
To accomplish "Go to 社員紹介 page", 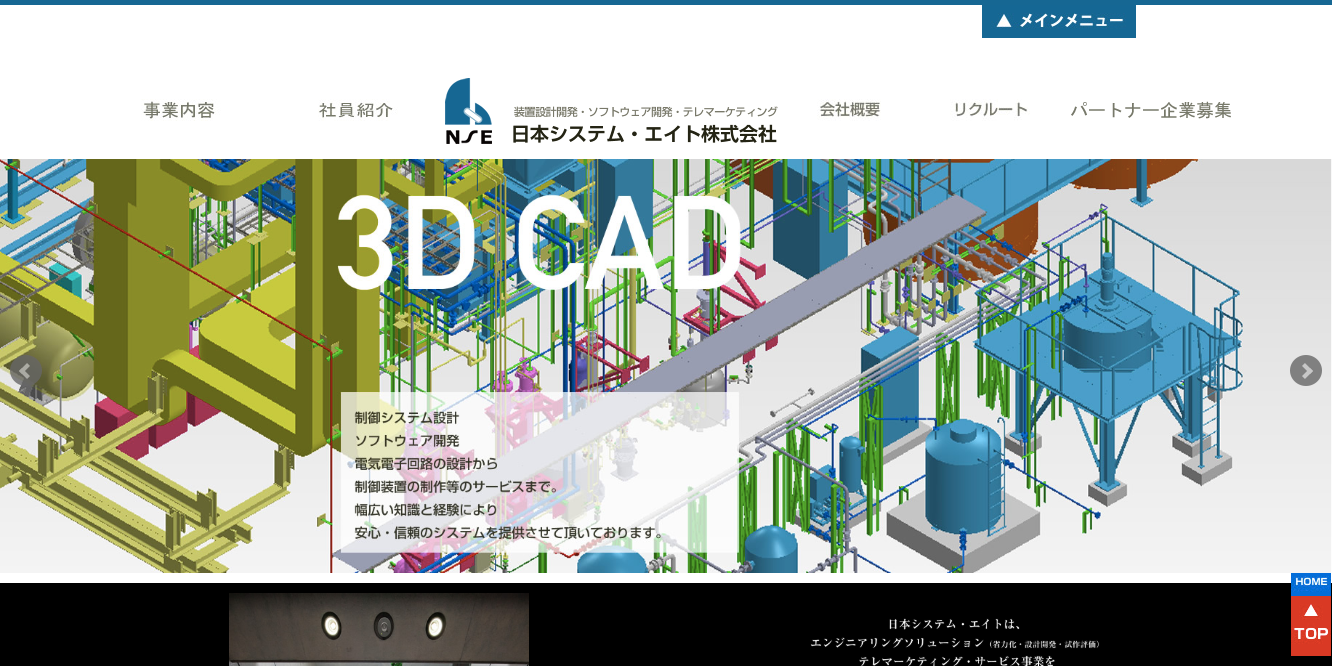I will tap(356, 110).
